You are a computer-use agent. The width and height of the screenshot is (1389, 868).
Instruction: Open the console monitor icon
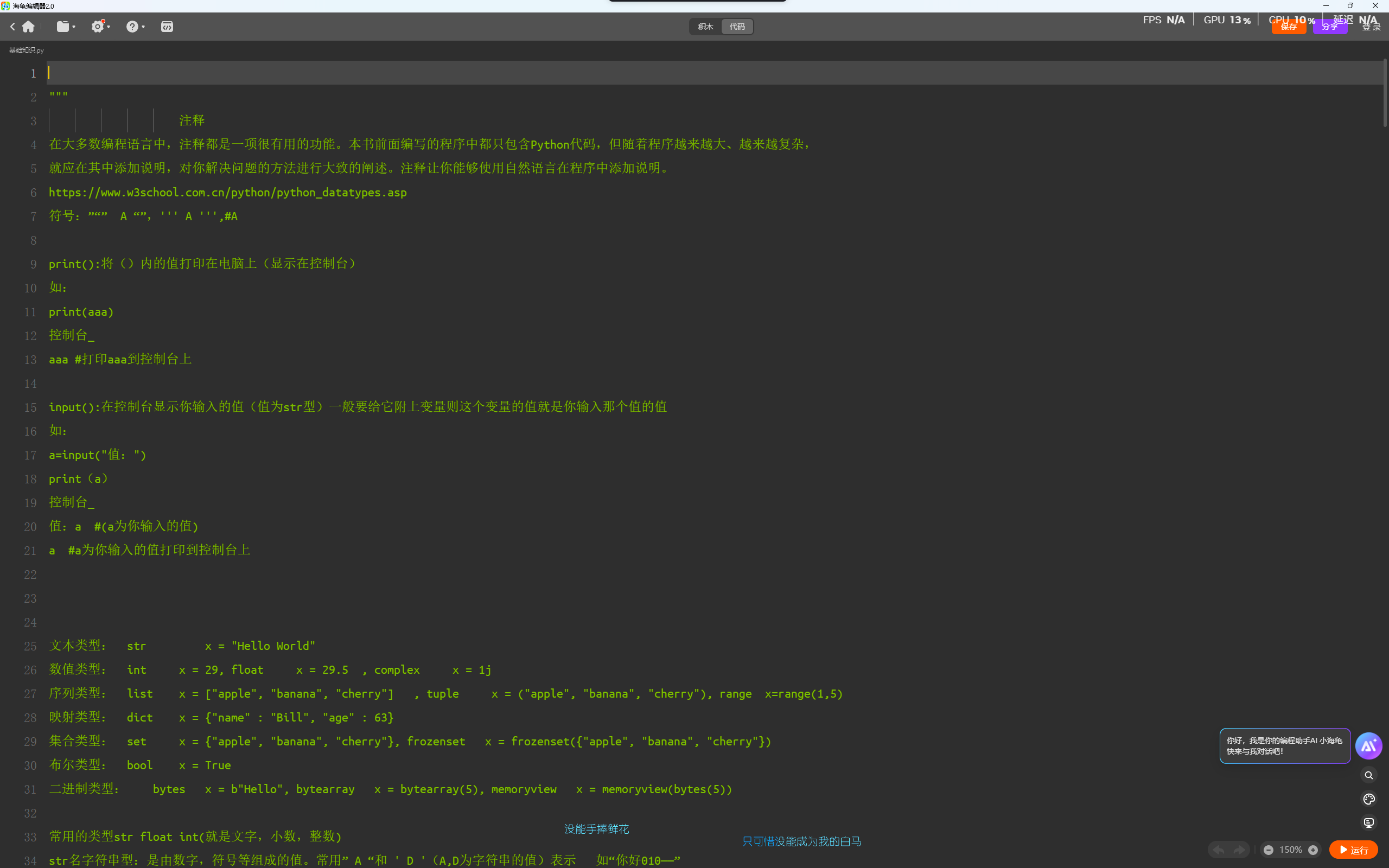pyautogui.click(x=1368, y=822)
